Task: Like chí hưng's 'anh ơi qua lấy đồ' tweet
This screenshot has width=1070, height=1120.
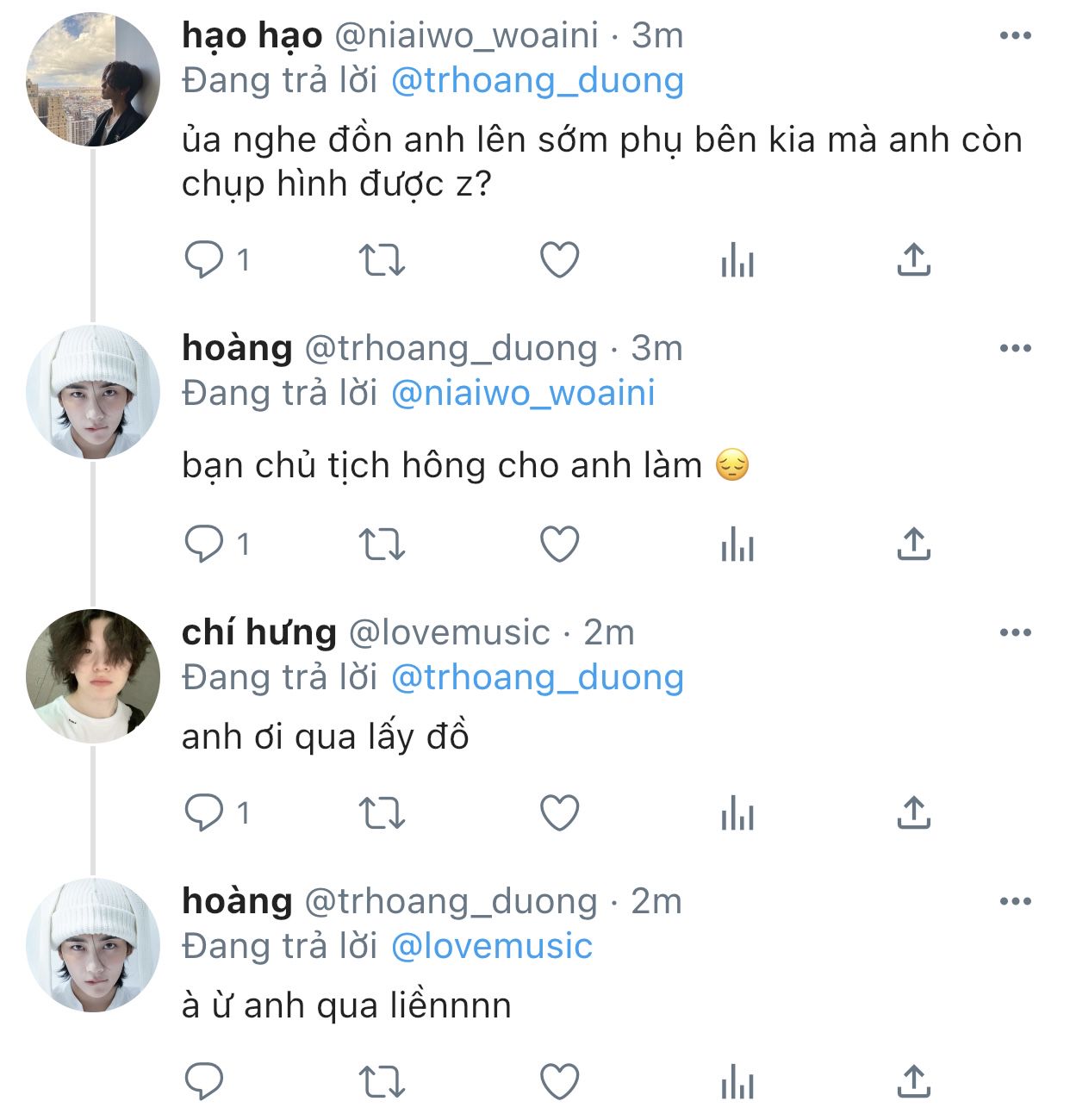Action: pyautogui.click(x=559, y=812)
